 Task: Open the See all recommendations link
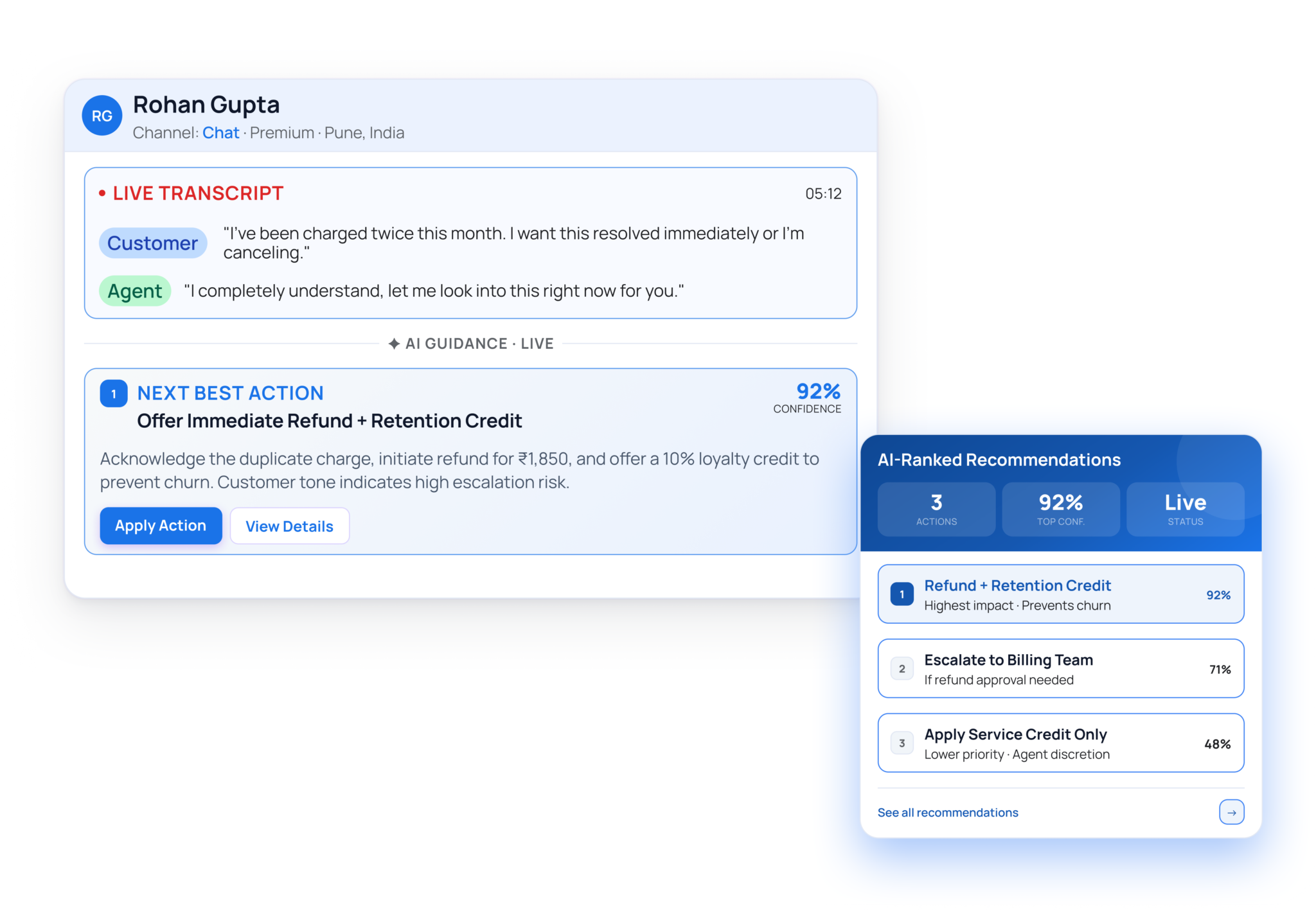948,813
